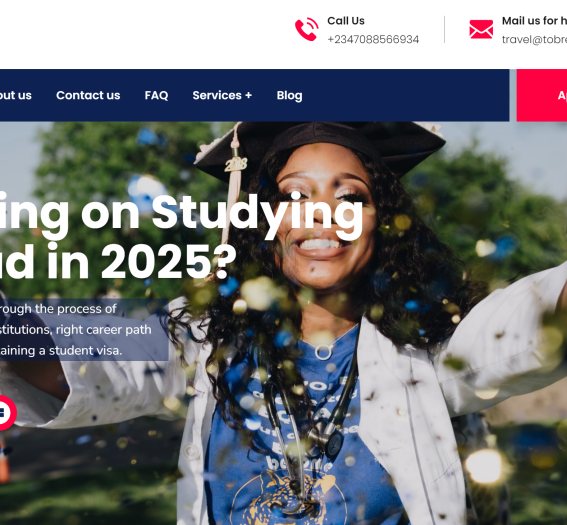
Task: Click the Mail us for help label
Action: coord(534,21)
